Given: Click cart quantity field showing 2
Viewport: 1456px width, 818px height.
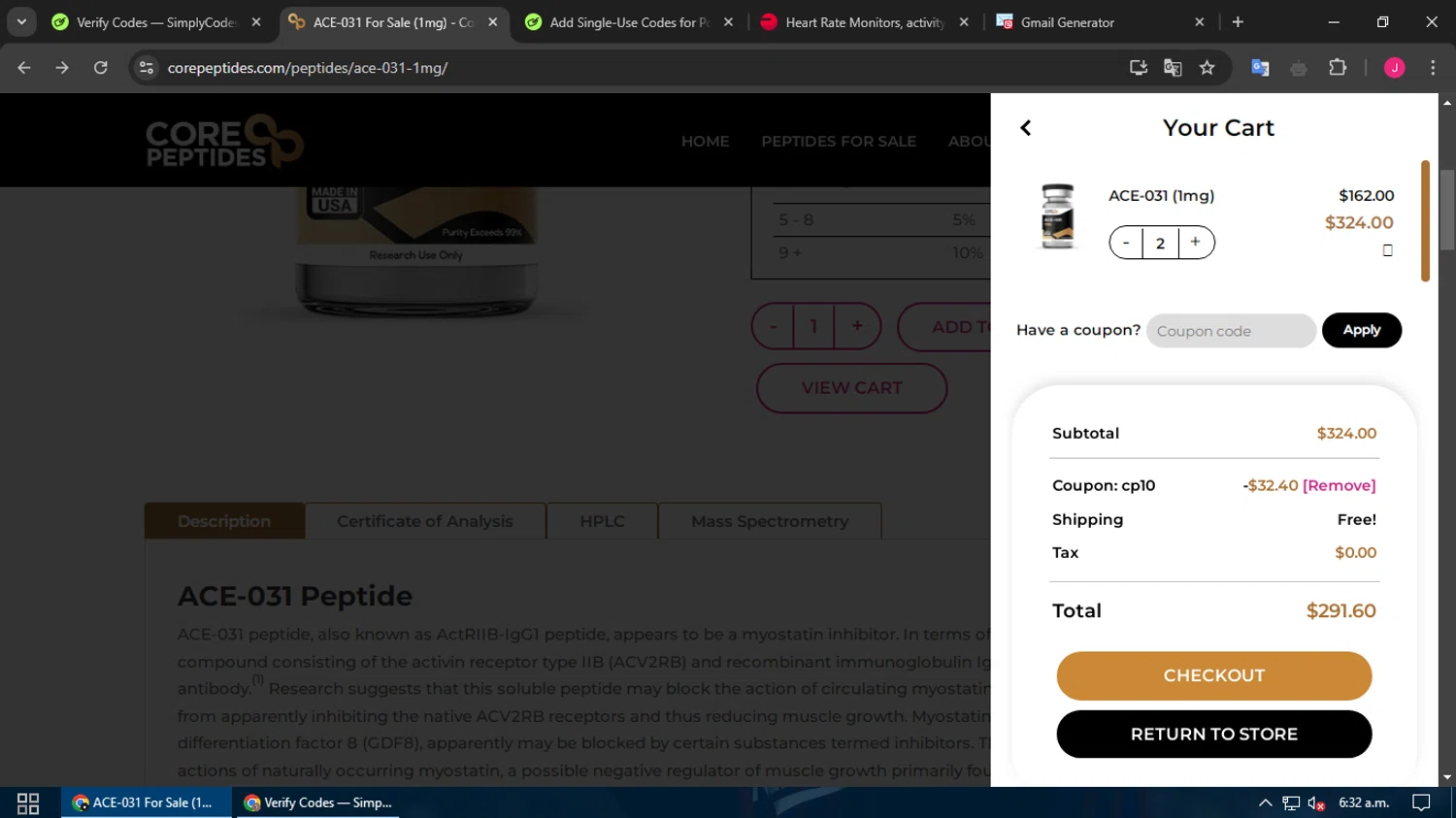Looking at the screenshot, I should (1160, 243).
